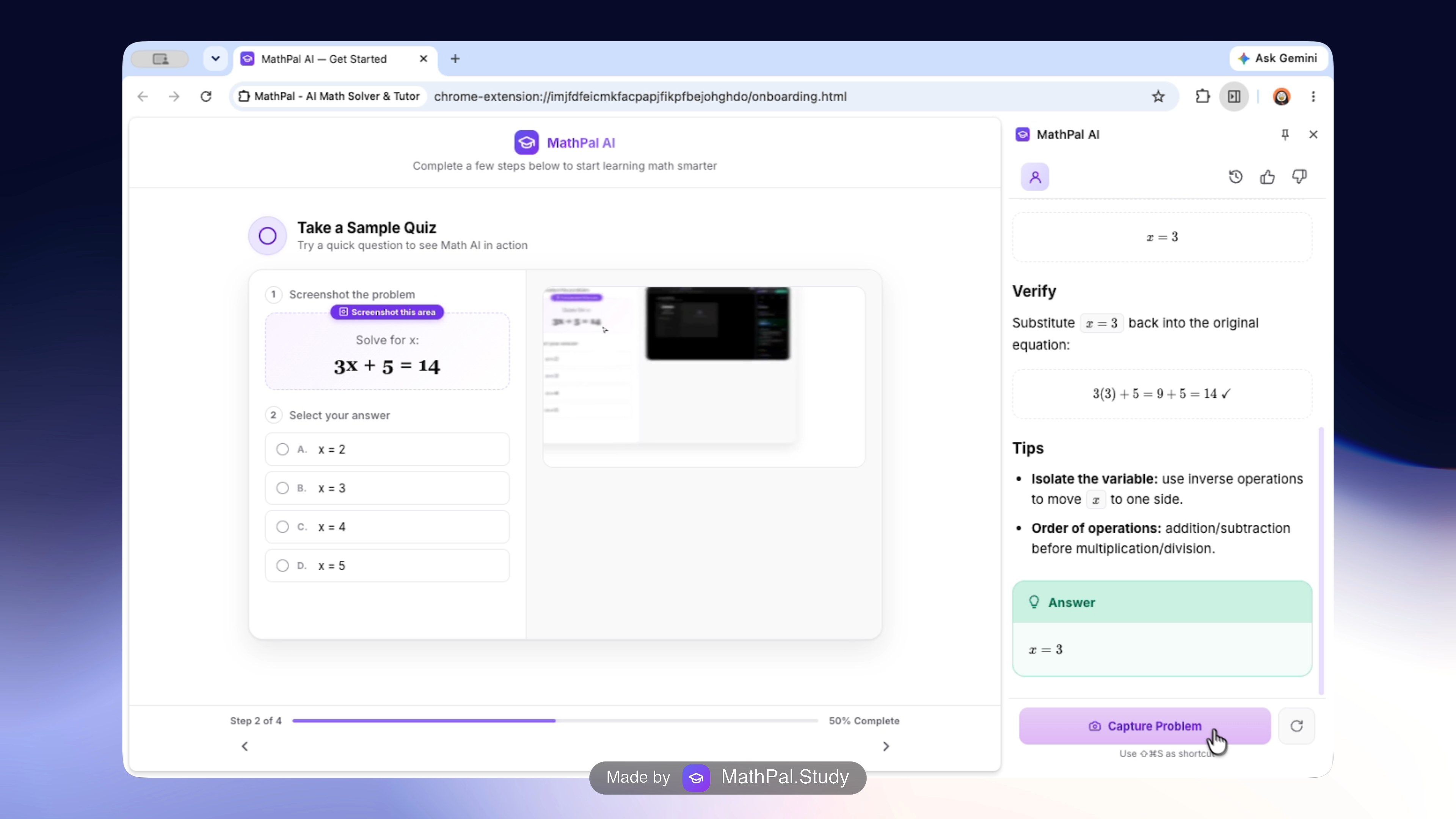Click the refresh icon beside Capture Problem
The height and width of the screenshot is (819, 1456).
tap(1297, 726)
